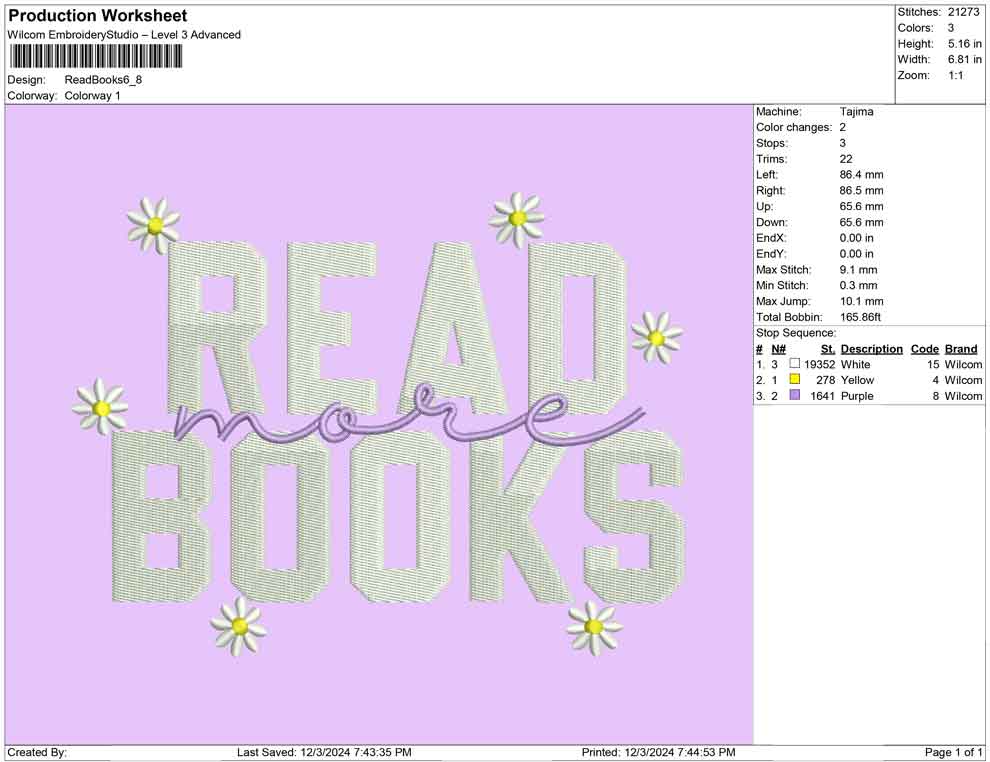Open the Description column header

[871, 349]
